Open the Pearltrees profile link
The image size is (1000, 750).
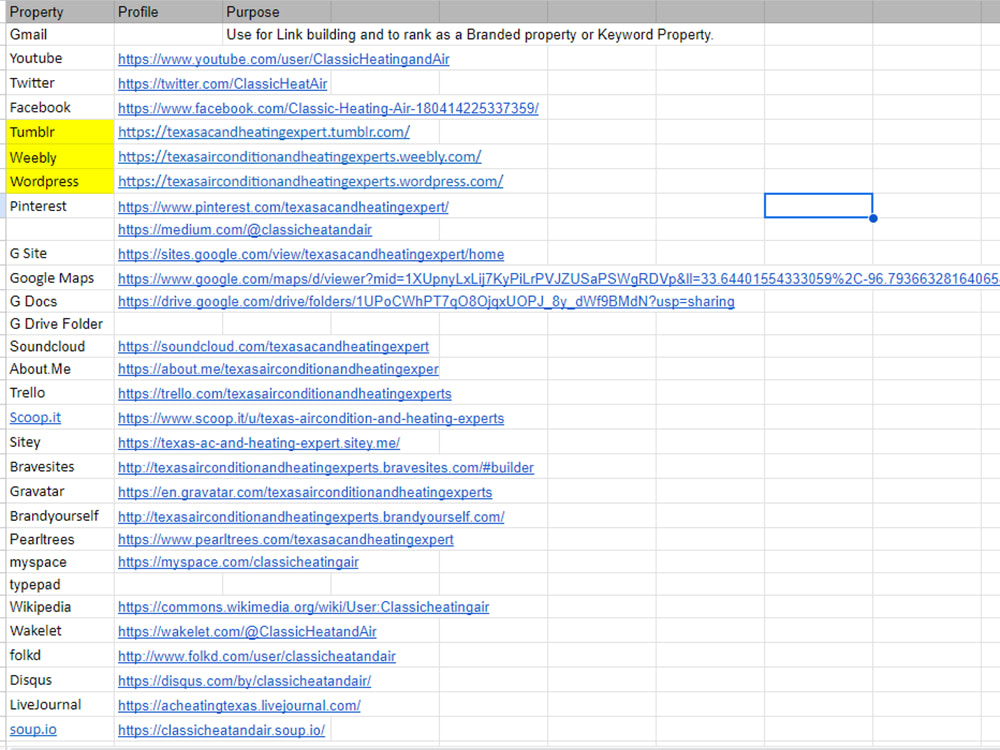(x=286, y=540)
